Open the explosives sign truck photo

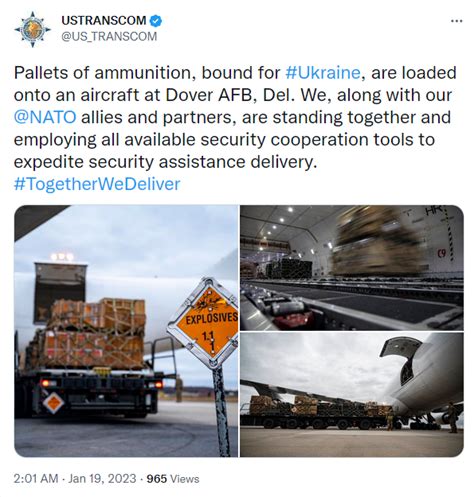[126, 331]
